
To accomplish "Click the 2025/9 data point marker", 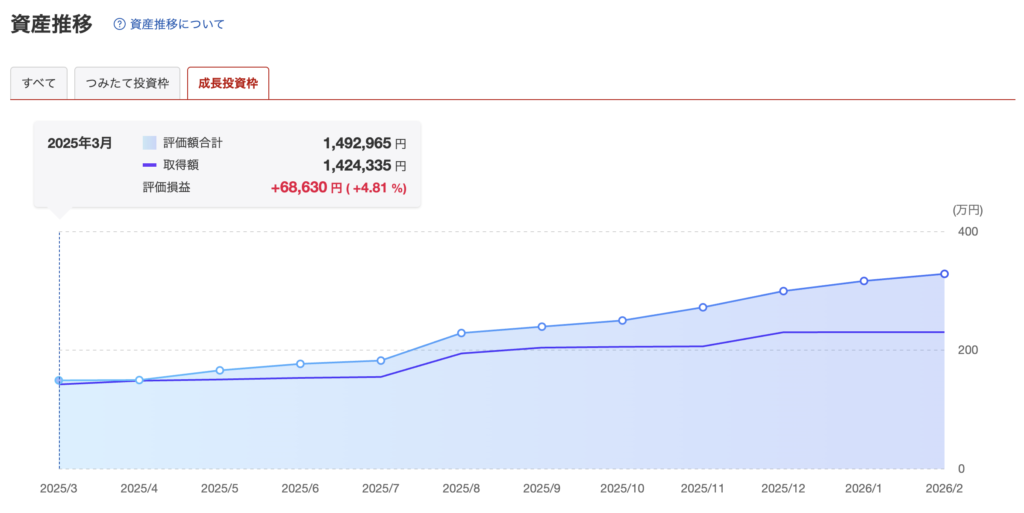I will 542,327.
